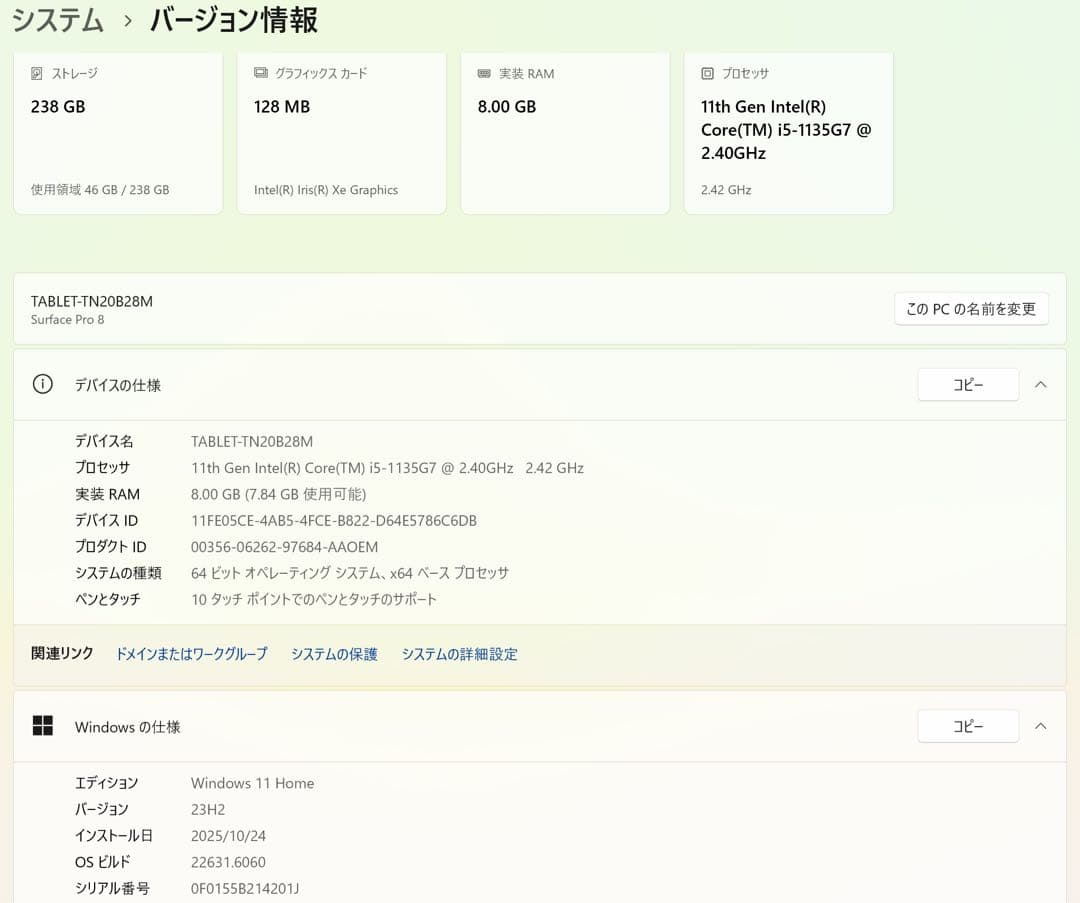The width and height of the screenshot is (1080, 903).
Task: Click the プロセッサ chip icon
Action: [708, 73]
